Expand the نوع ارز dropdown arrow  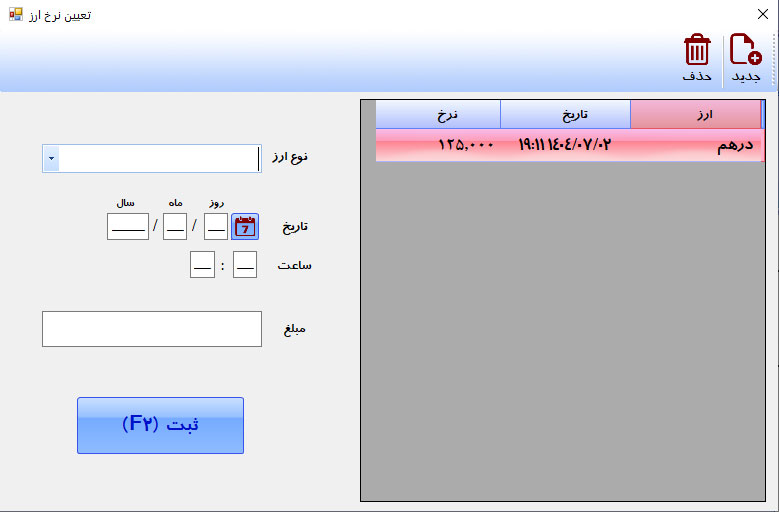(51, 159)
